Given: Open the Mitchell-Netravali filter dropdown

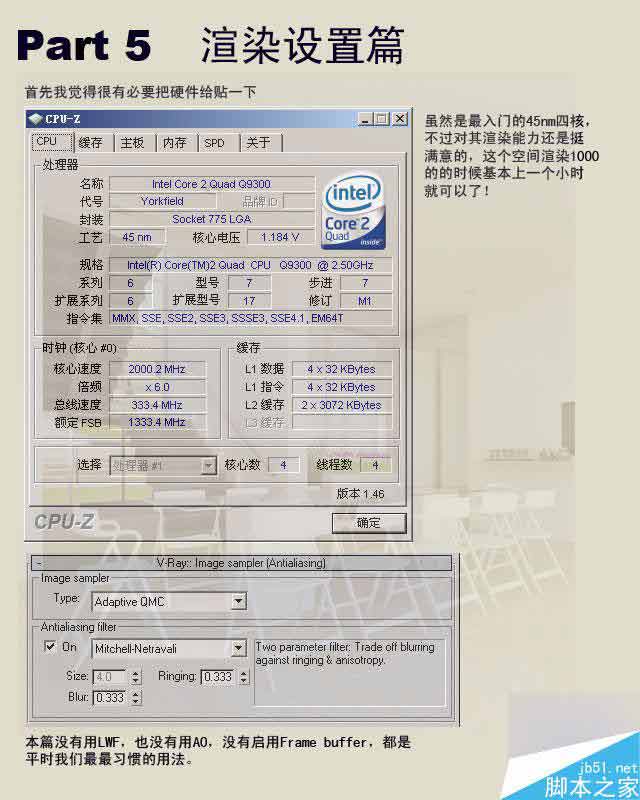Looking at the screenshot, I should (x=238, y=648).
